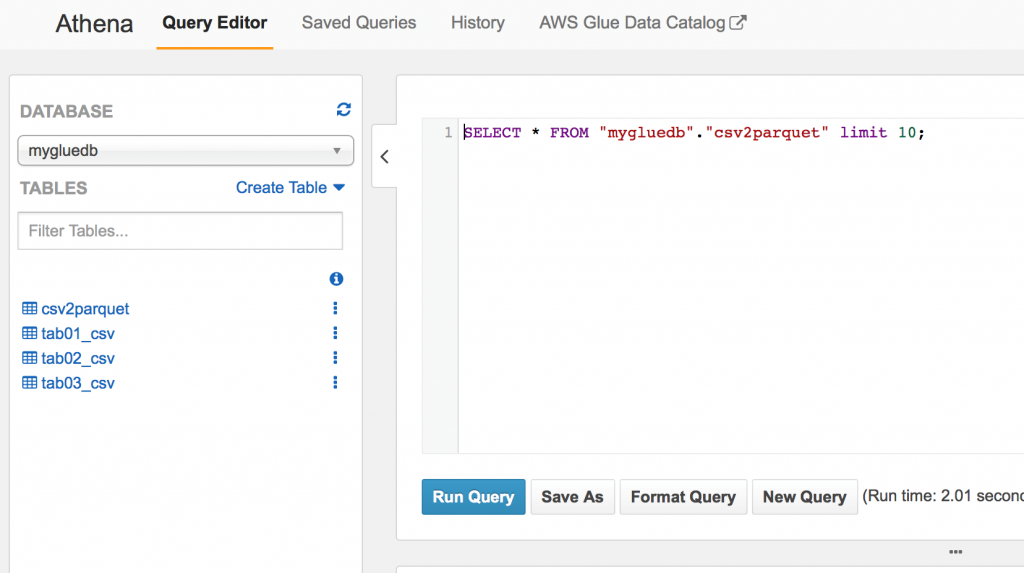Viewport: 1024px width, 573px height.
Task: Open options menu for tab02_csv table
Action: pos(335,357)
